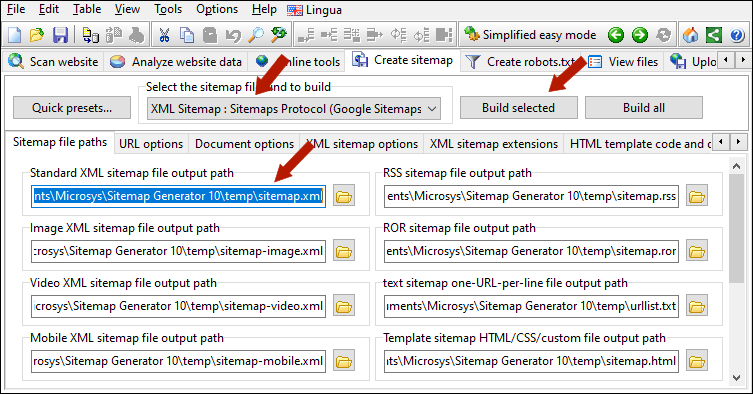Toggle Simplified easy mode
This screenshot has height=394, width=753.
(x=530, y=35)
